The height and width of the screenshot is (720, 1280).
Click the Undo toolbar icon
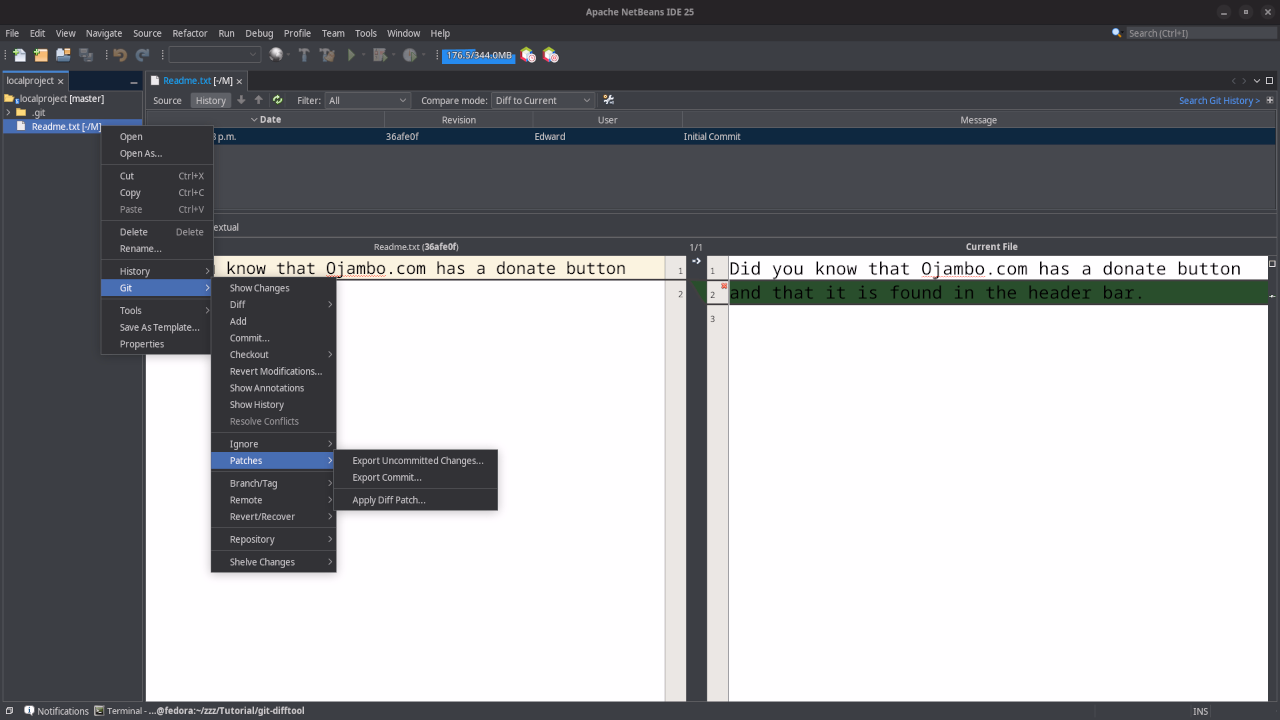120,55
